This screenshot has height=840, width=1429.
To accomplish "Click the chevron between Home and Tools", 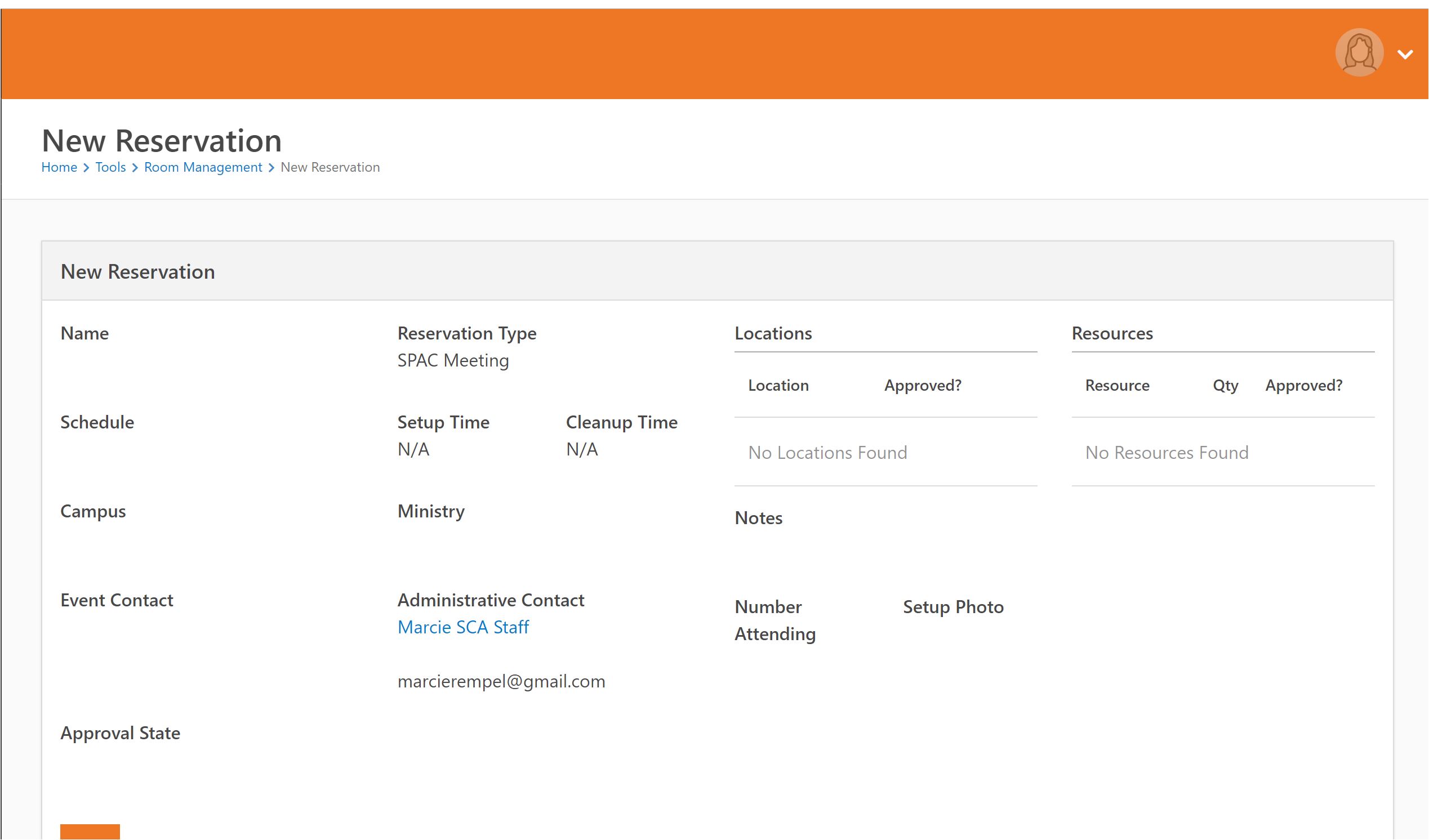I will tap(86, 168).
